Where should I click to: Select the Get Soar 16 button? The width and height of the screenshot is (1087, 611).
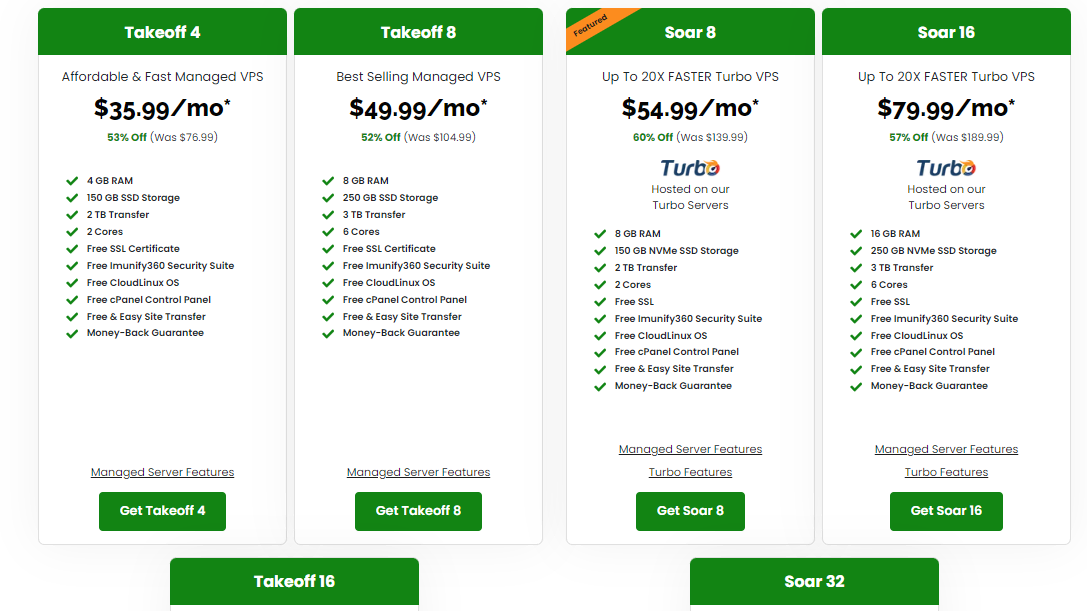(946, 511)
